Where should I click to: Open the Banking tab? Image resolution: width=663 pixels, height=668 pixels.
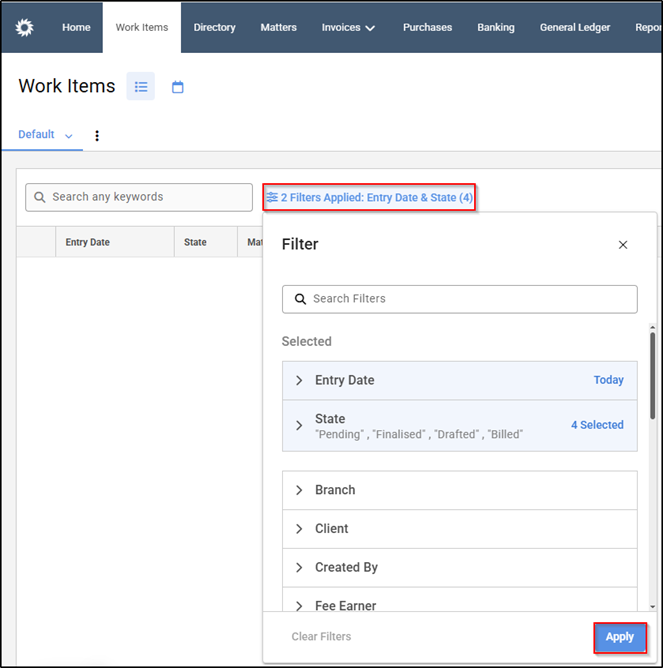[496, 27]
